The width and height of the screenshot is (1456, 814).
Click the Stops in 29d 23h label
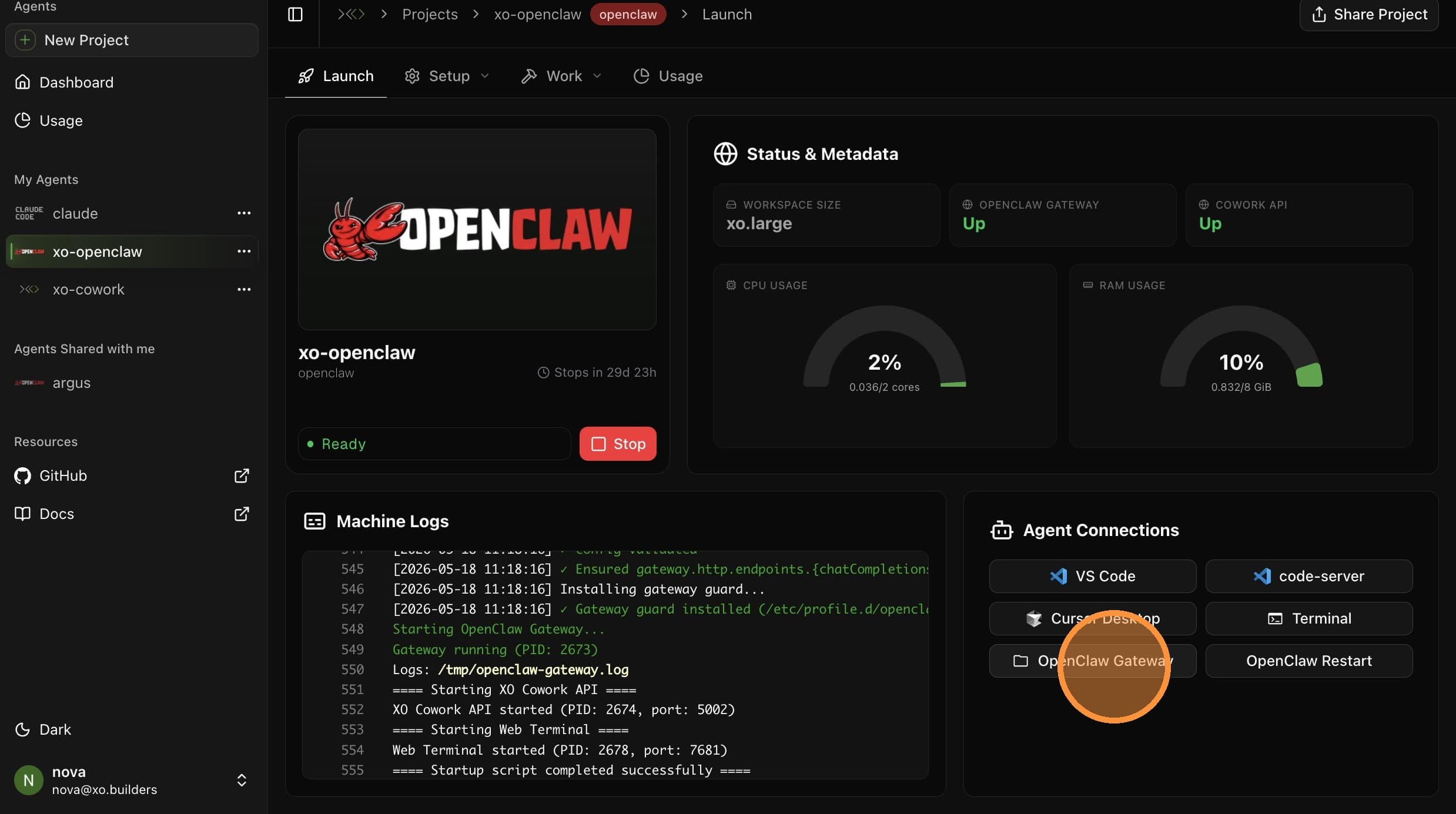(597, 373)
